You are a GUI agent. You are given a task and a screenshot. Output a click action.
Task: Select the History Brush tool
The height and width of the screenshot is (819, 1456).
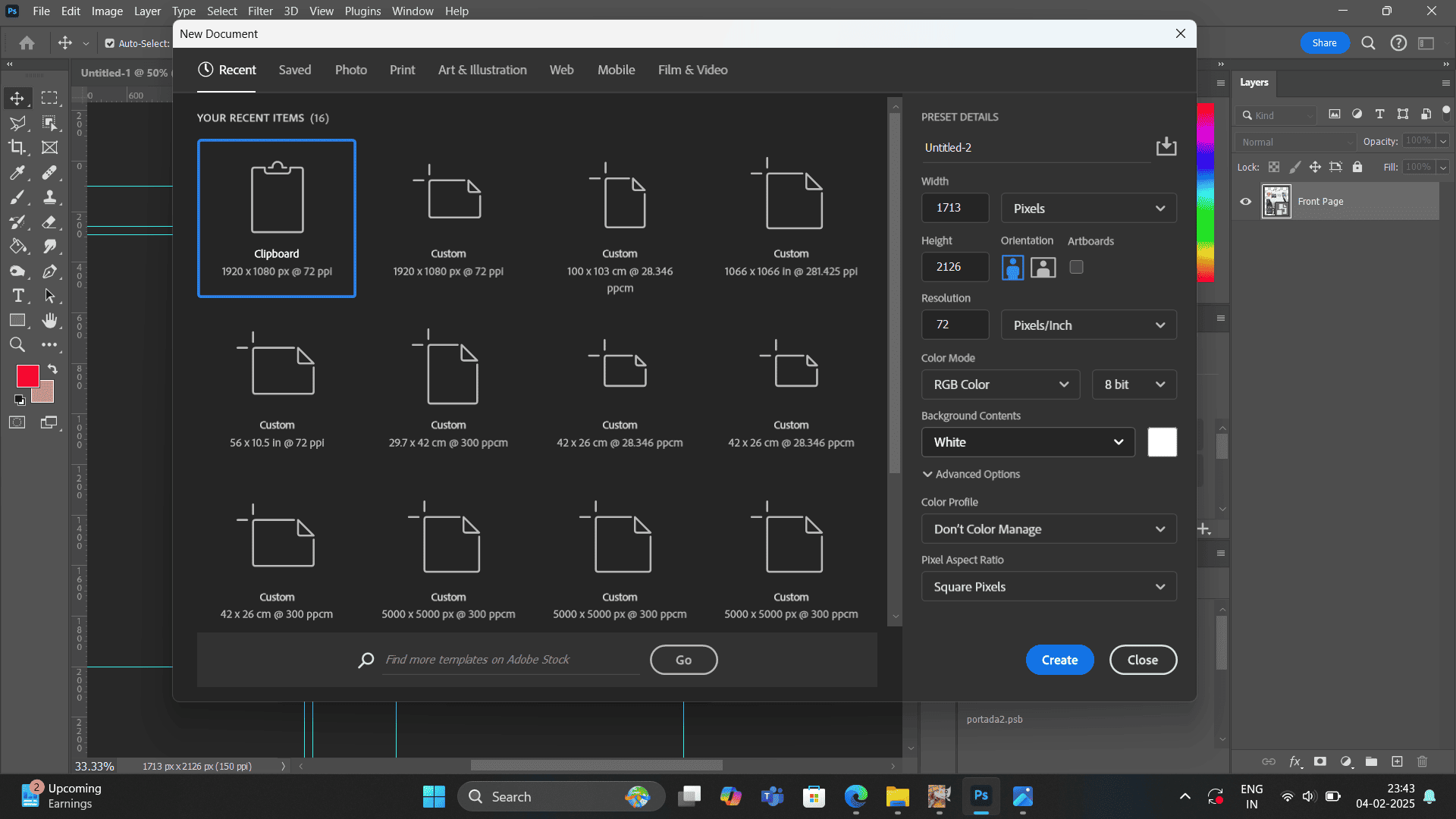(17, 222)
